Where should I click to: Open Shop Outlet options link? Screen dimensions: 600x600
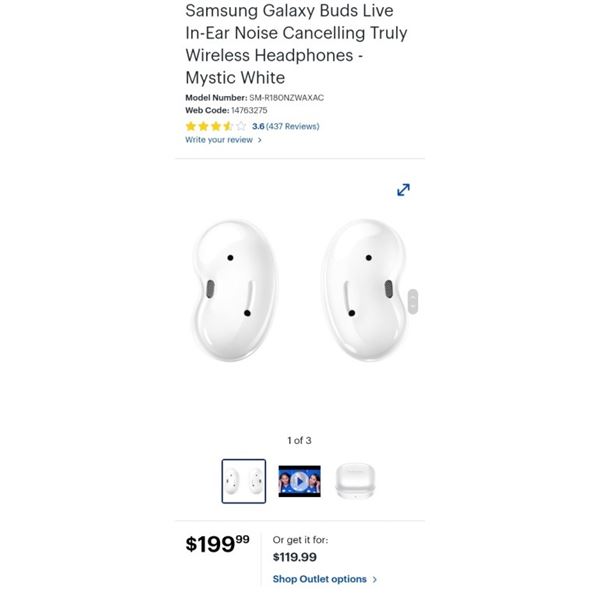click(x=320, y=579)
